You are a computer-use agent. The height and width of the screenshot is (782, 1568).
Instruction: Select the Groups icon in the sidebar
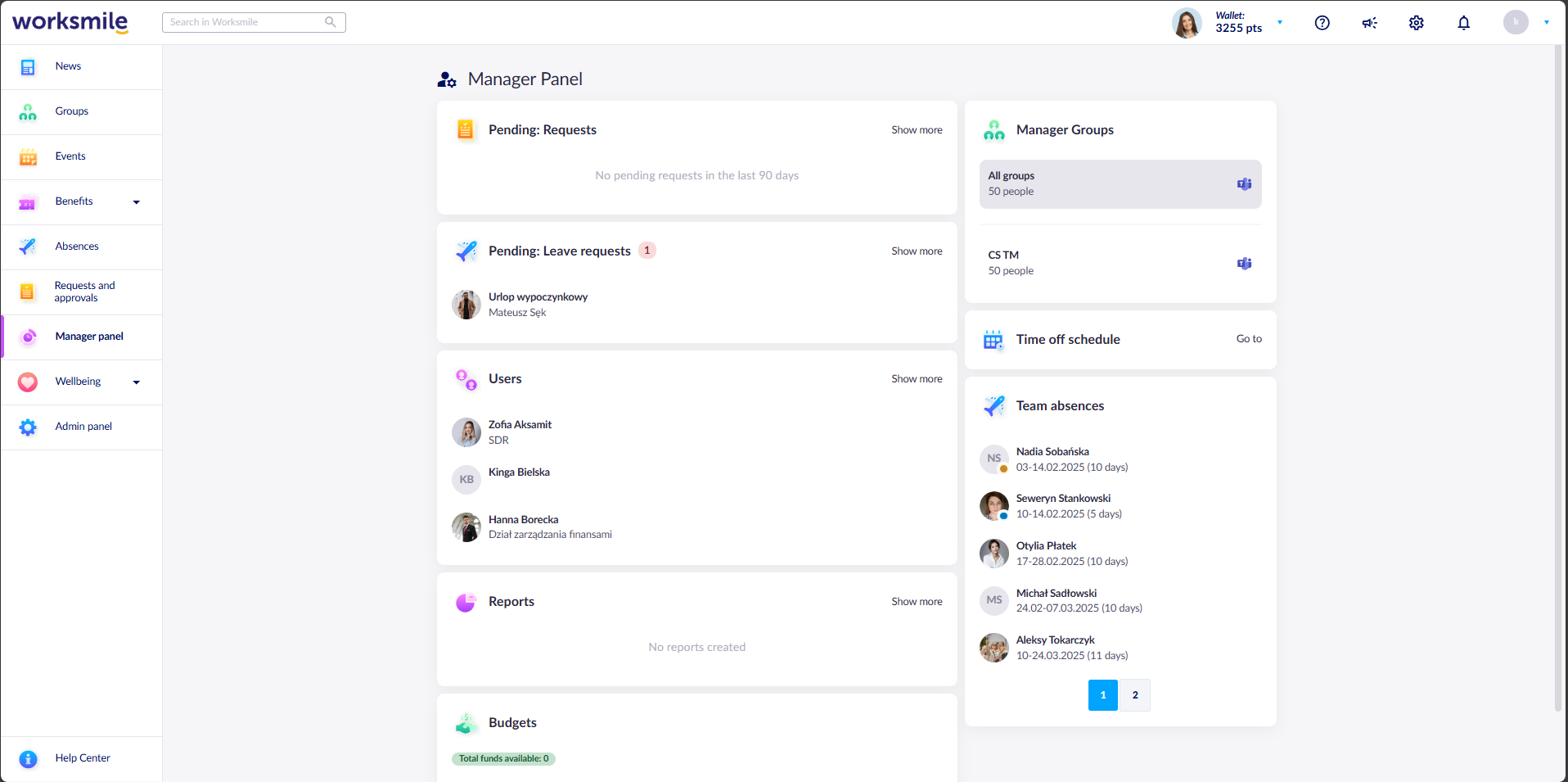(28, 111)
